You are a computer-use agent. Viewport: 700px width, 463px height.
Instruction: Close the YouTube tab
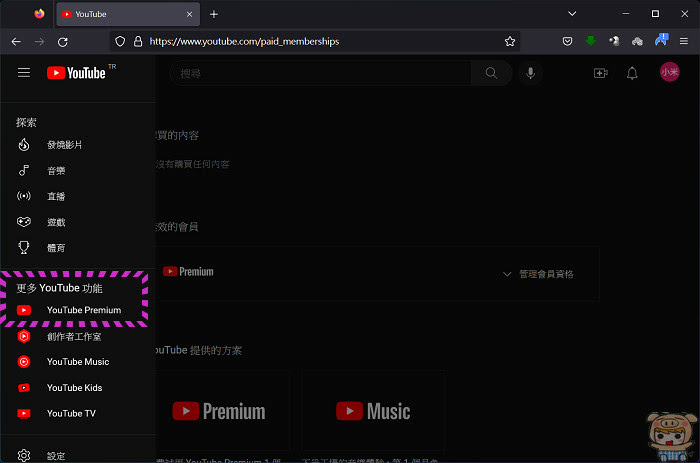pos(189,14)
